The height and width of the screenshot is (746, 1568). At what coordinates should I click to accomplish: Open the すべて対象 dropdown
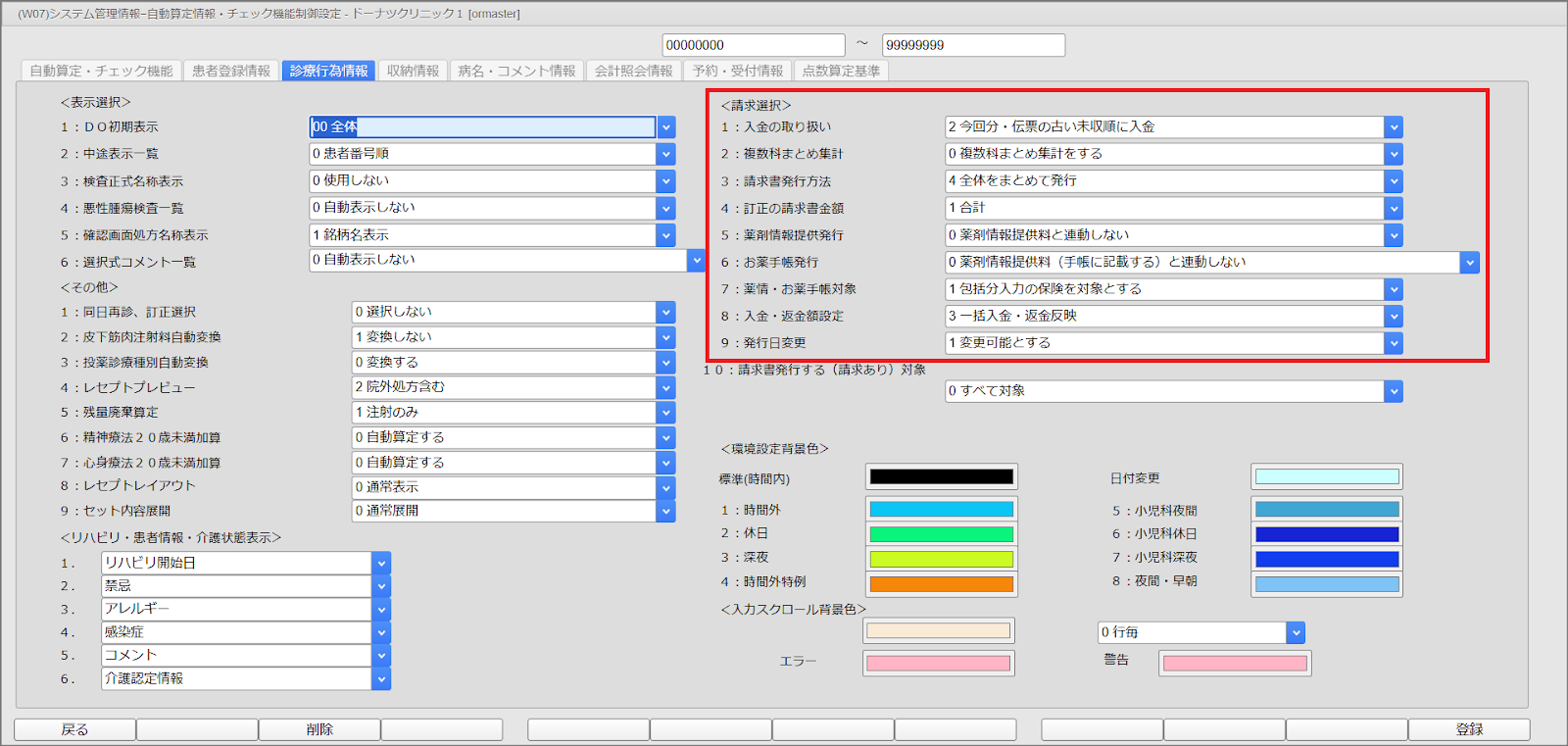[1394, 391]
